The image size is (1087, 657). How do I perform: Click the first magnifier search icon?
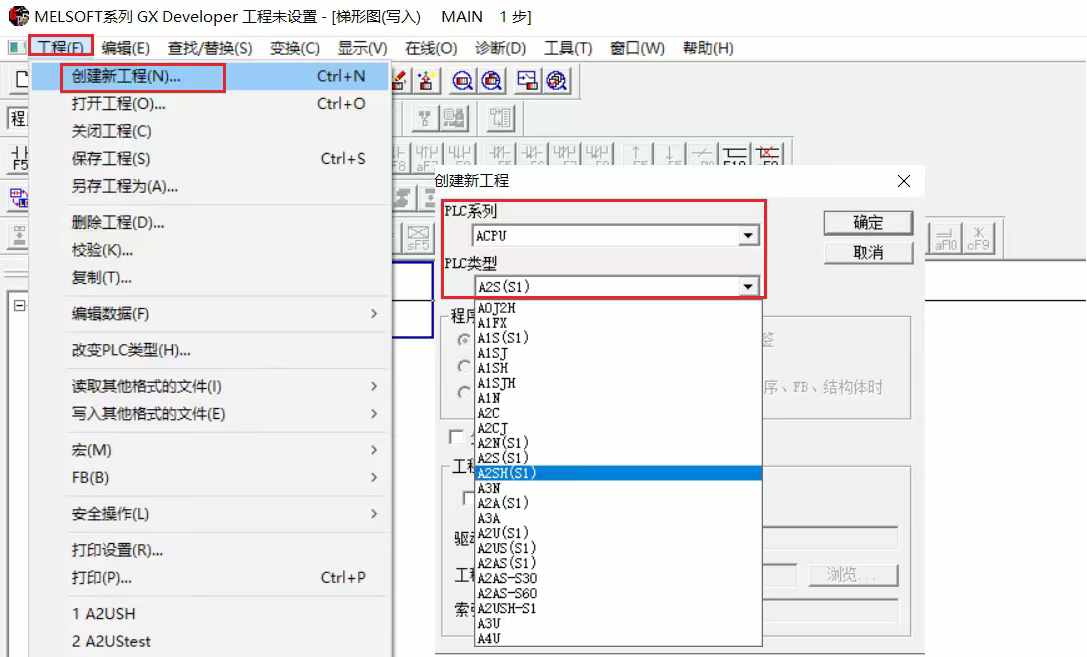pos(463,81)
